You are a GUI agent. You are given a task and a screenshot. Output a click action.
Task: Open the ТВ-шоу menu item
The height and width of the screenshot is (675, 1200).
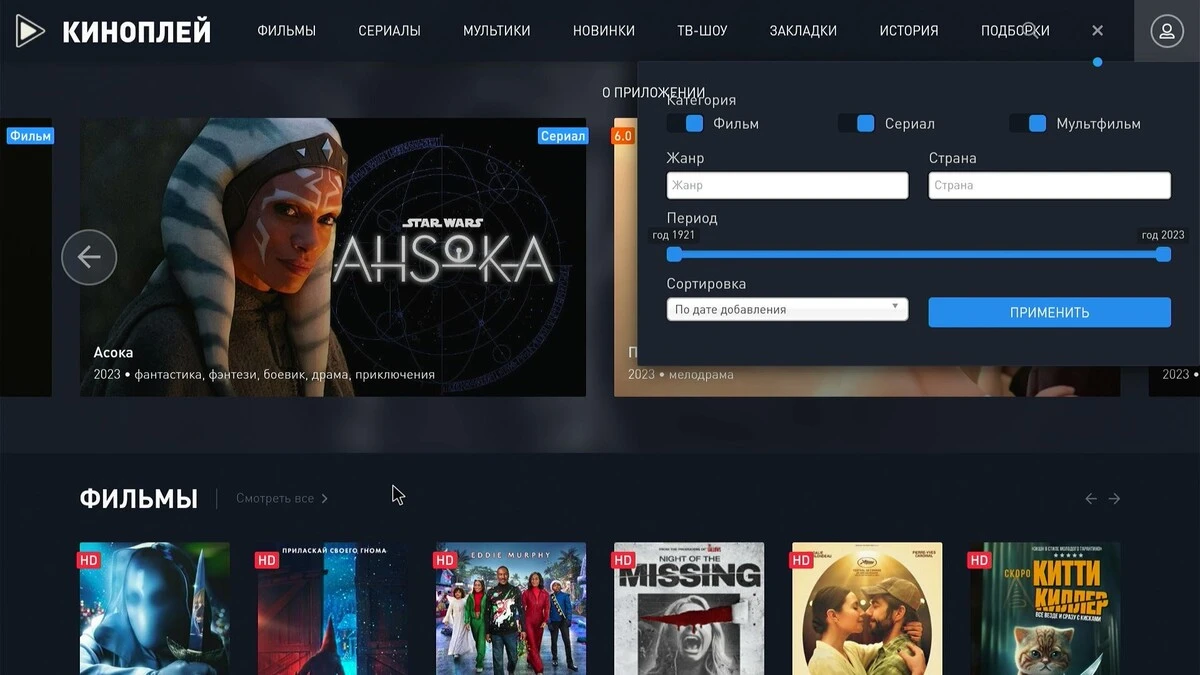pos(702,31)
